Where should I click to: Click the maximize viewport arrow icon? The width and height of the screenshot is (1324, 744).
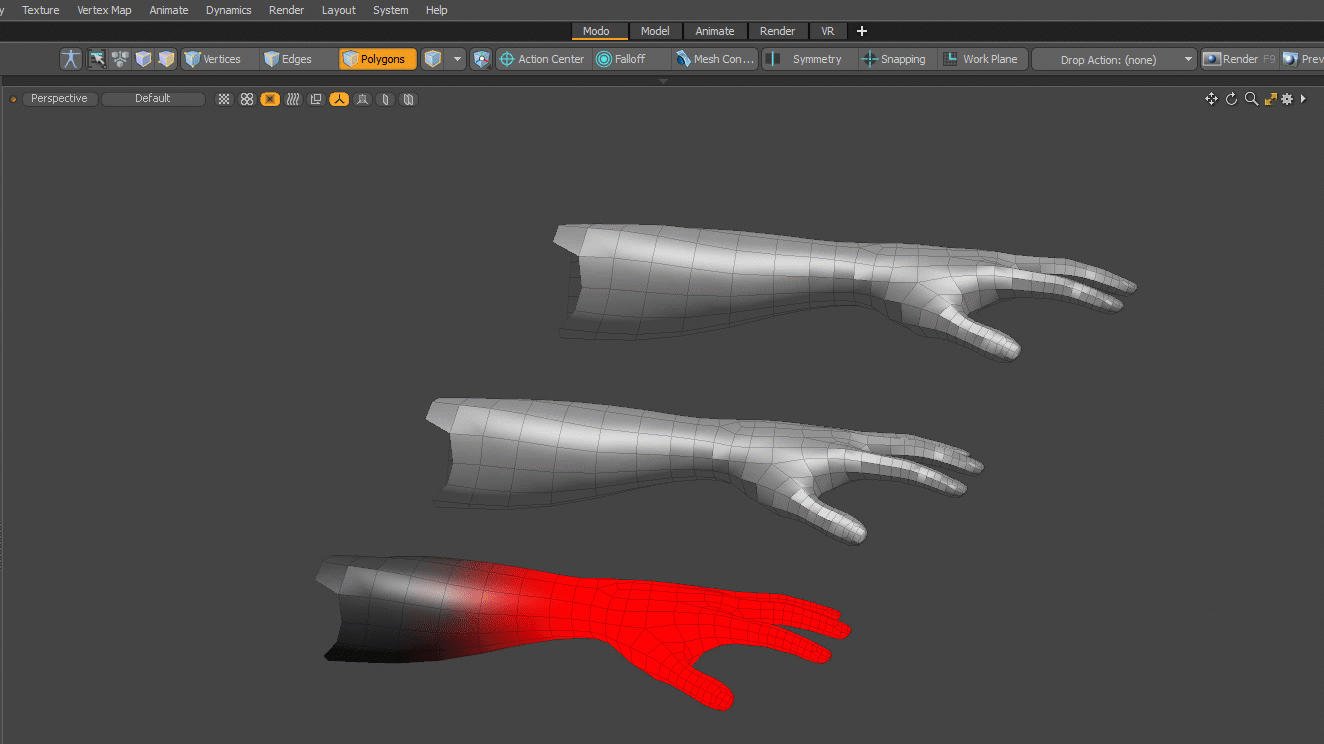click(x=1270, y=99)
